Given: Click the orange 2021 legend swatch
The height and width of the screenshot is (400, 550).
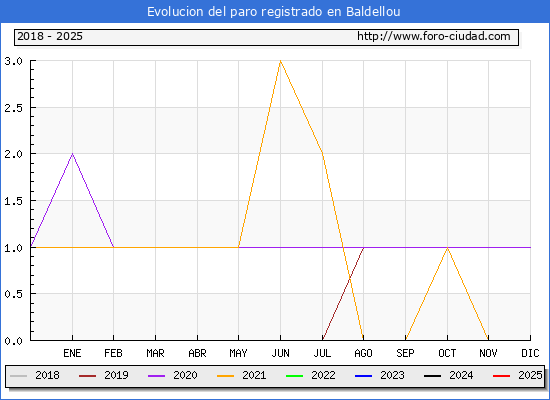Looking at the screenshot, I should coord(226,376).
